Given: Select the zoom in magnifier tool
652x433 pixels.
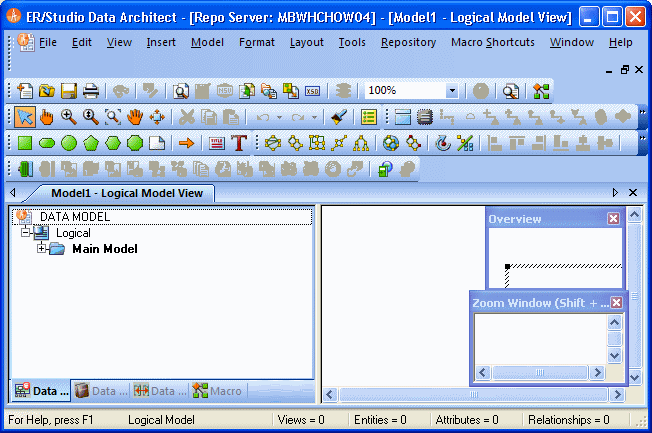Looking at the screenshot, I should pyautogui.click(x=69, y=117).
